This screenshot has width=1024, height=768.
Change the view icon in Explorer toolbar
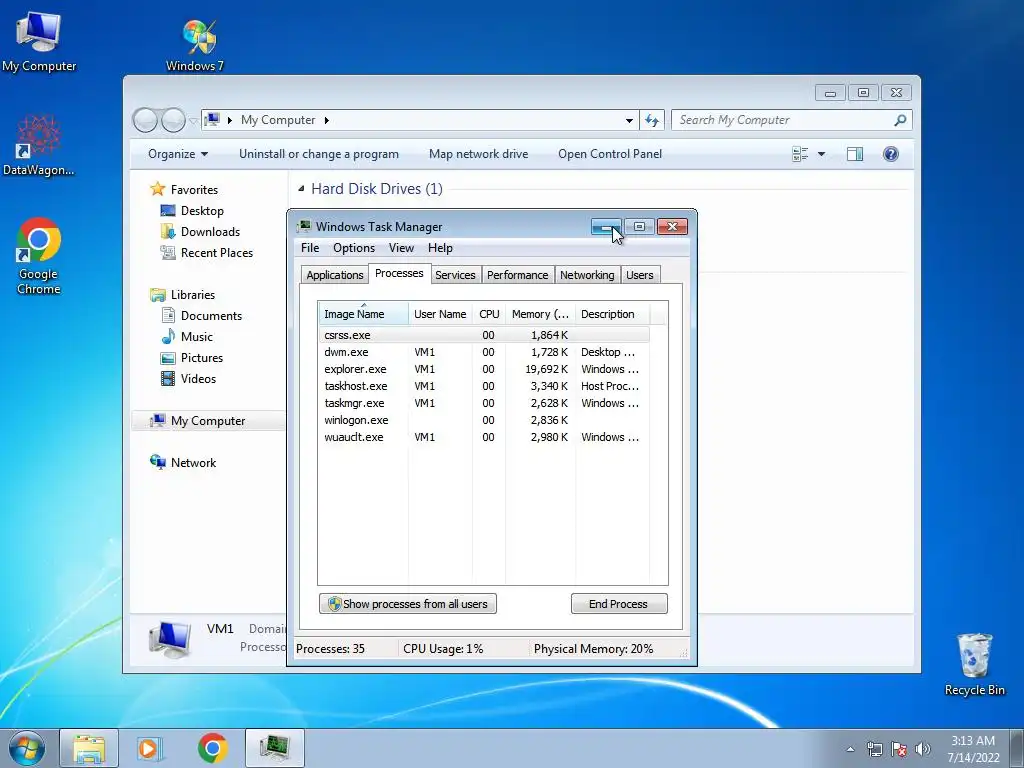(800, 154)
